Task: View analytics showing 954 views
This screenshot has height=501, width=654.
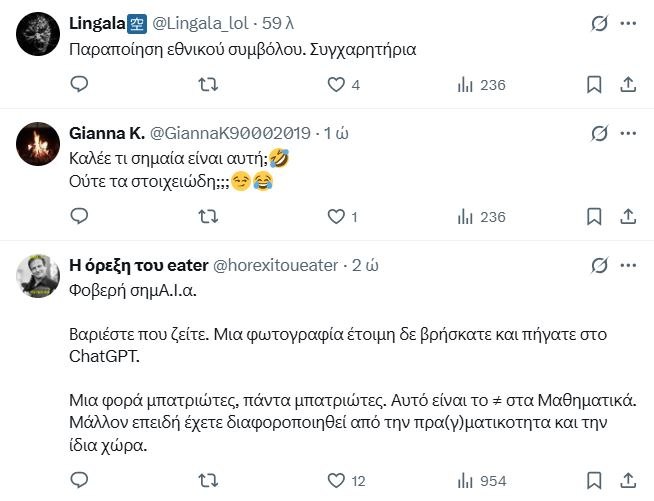Action: coord(465,479)
